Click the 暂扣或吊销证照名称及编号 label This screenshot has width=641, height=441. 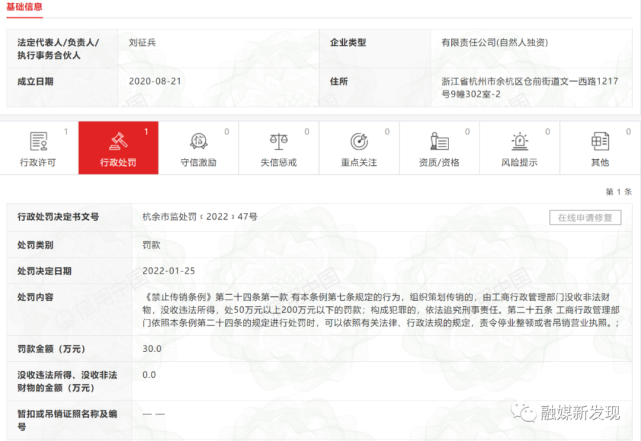(67, 420)
